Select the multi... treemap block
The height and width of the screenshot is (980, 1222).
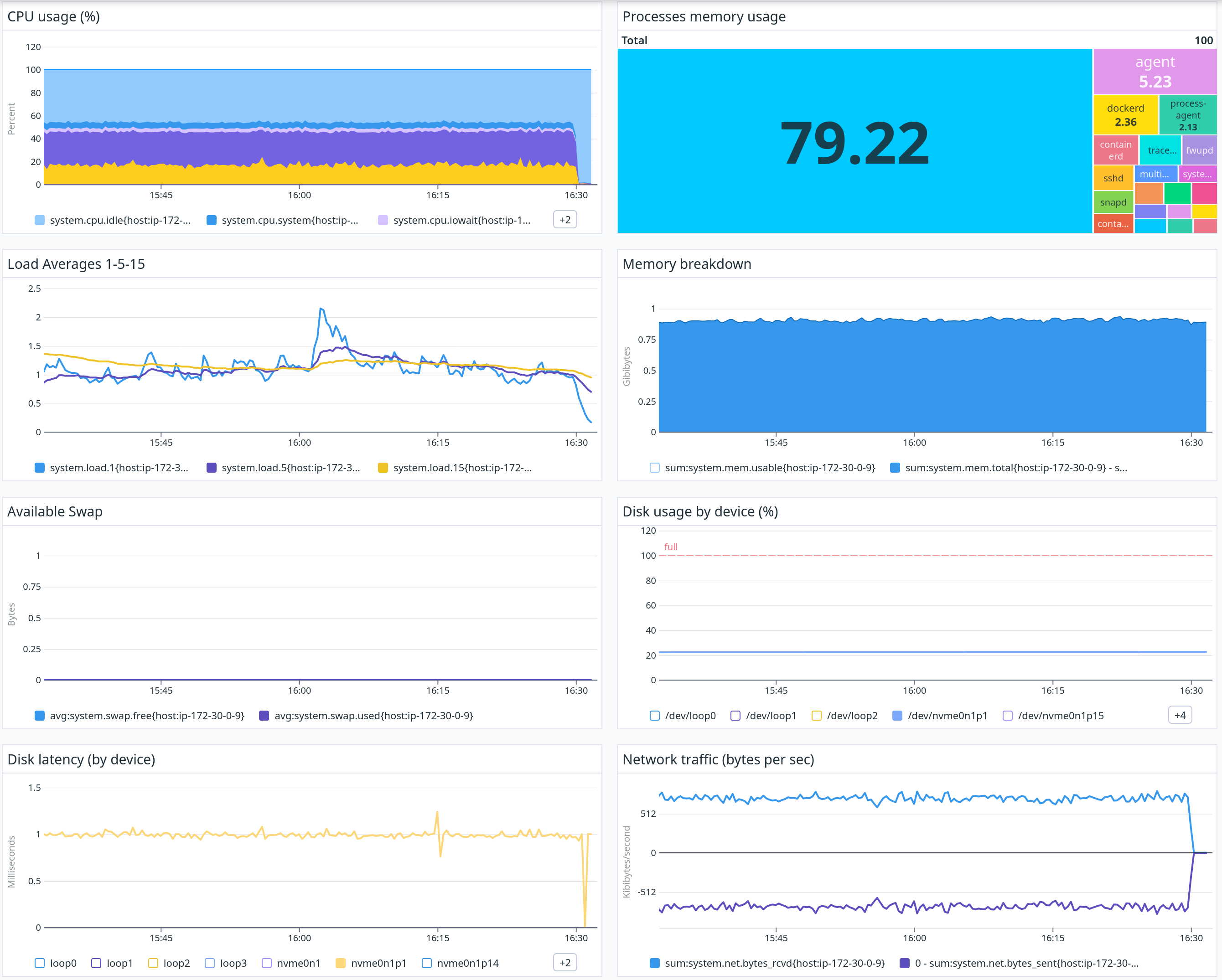1156,174
